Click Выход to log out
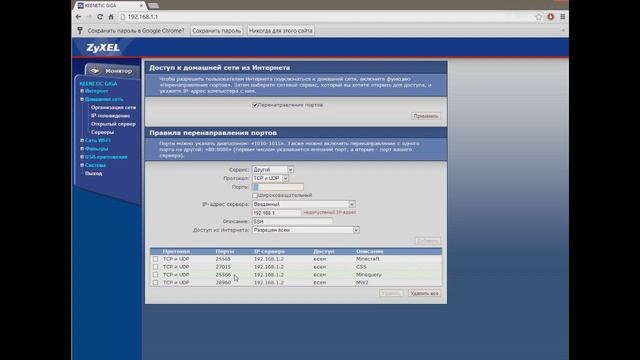The width and height of the screenshot is (640, 360). pyautogui.click(x=93, y=173)
